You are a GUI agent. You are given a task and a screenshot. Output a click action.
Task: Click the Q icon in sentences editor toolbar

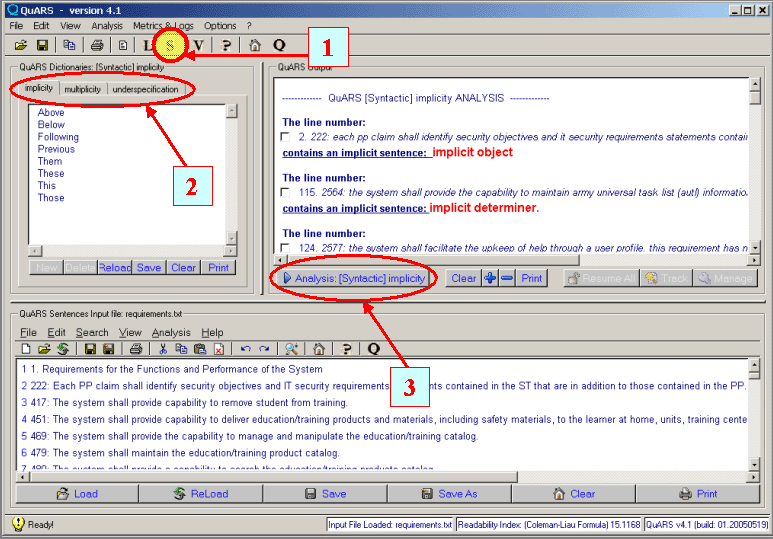[x=374, y=349]
